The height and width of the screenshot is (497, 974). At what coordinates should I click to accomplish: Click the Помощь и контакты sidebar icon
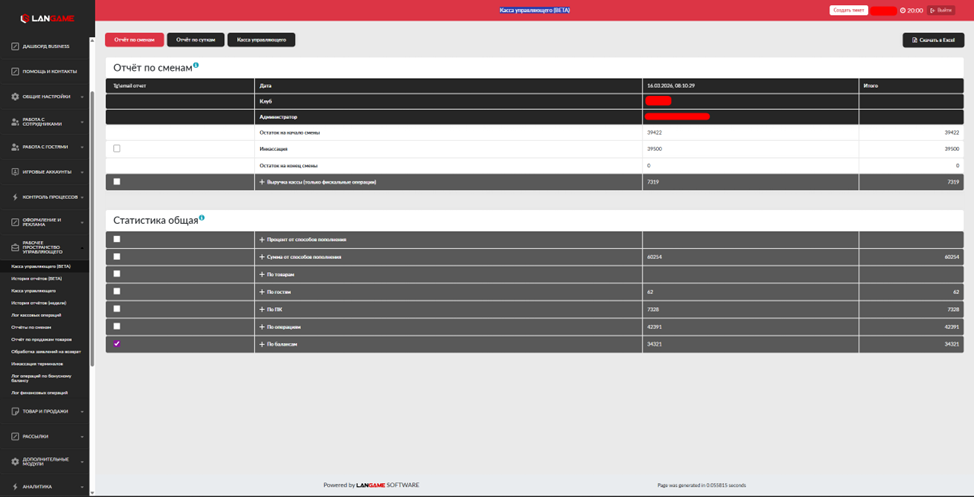click(x=15, y=71)
